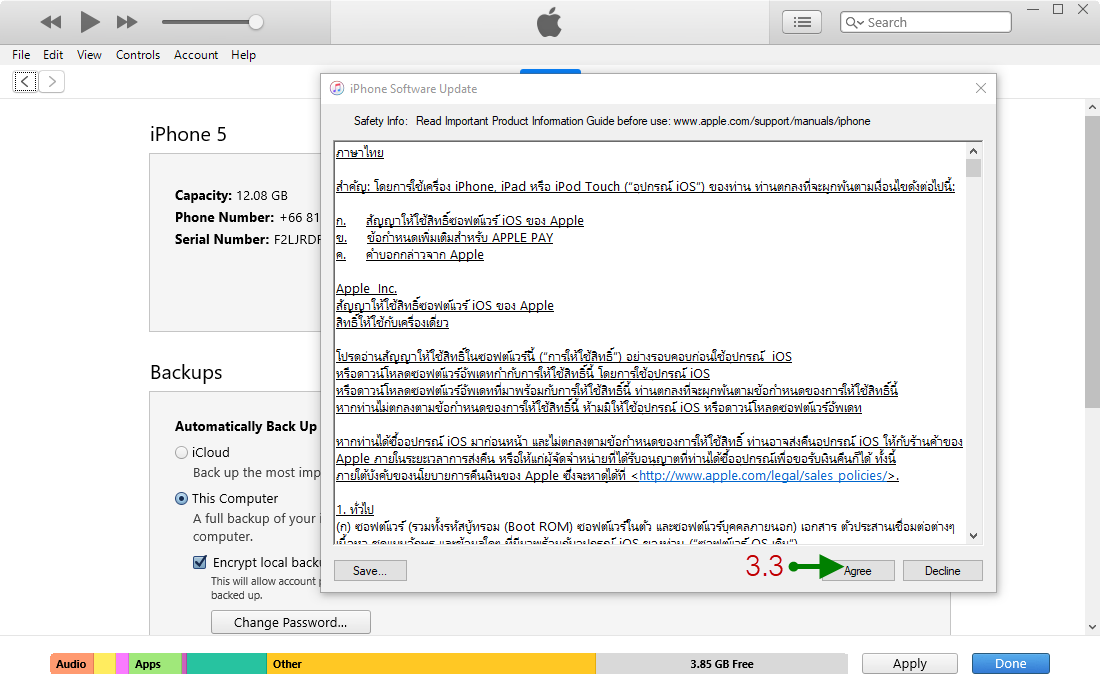Viewport: 1100px width, 691px height.
Task: Open the apple.com sales policies link
Action: pos(765,476)
